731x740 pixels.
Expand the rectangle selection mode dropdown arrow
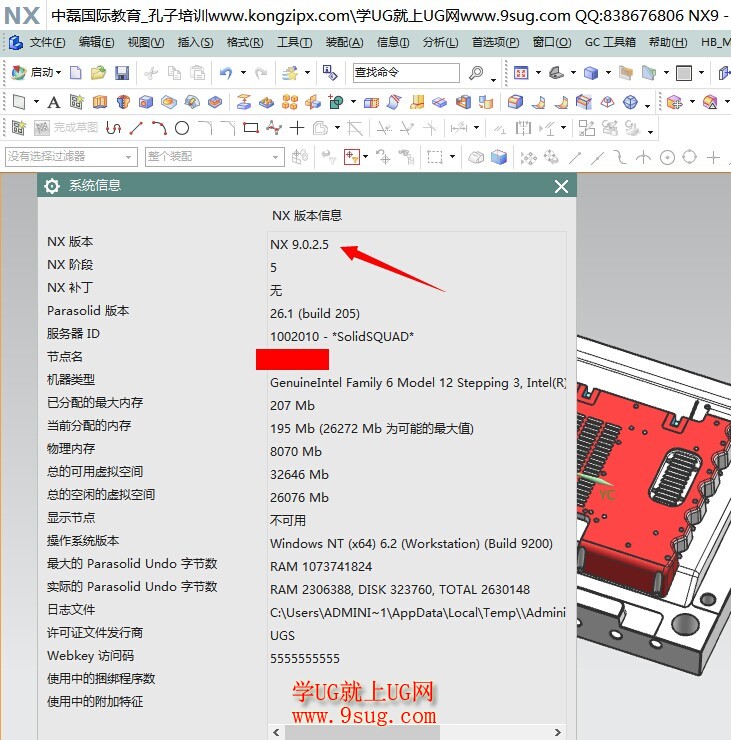coord(452,157)
